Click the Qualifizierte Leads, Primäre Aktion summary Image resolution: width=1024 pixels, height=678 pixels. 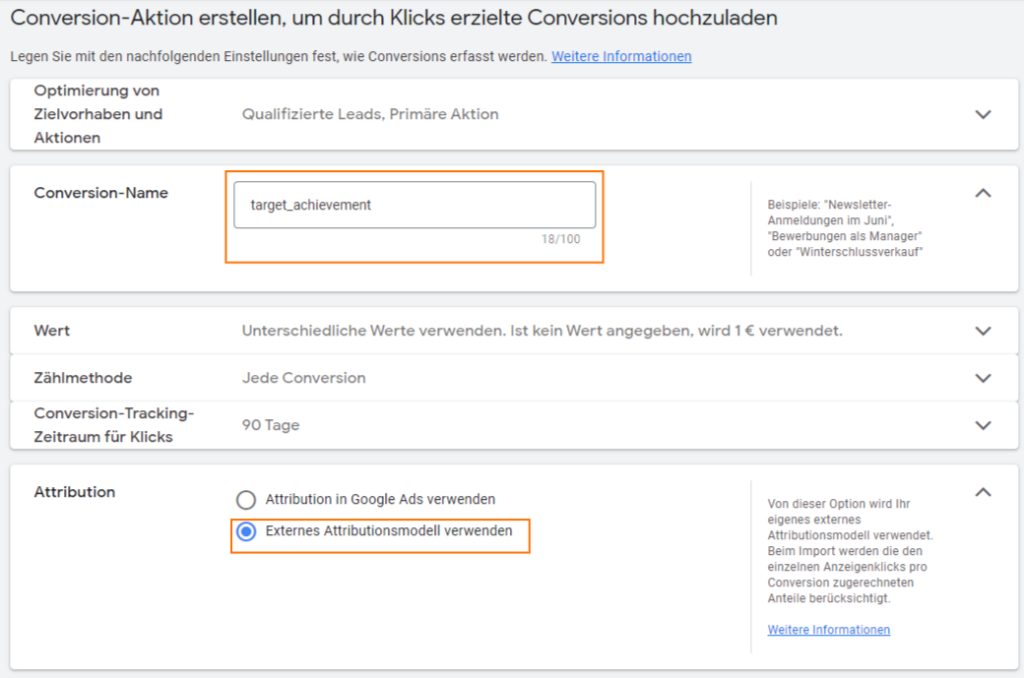tap(370, 114)
